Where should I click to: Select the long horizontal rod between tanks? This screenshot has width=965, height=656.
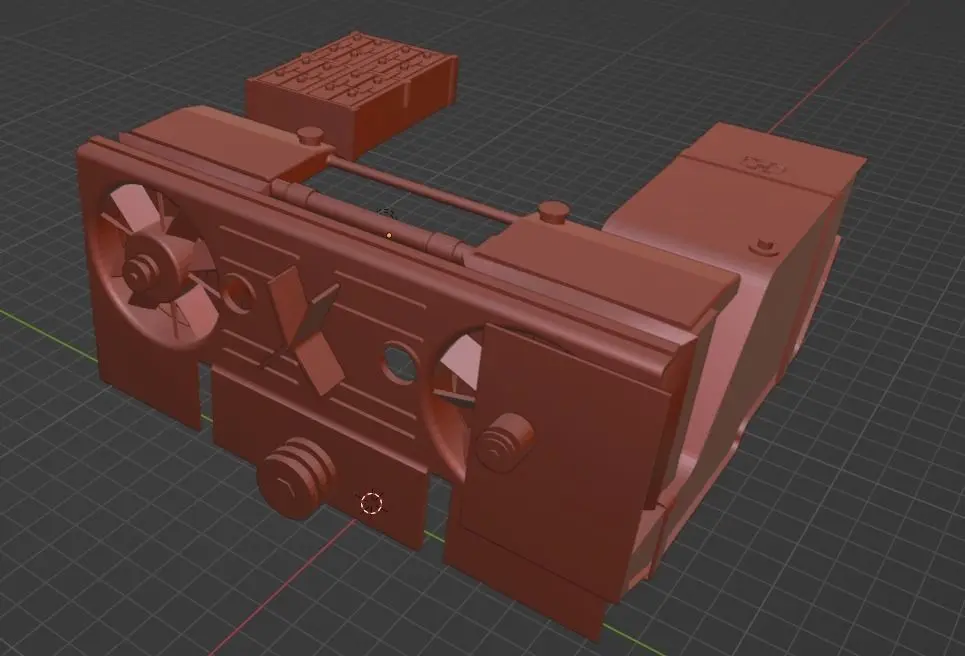coord(423,190)
